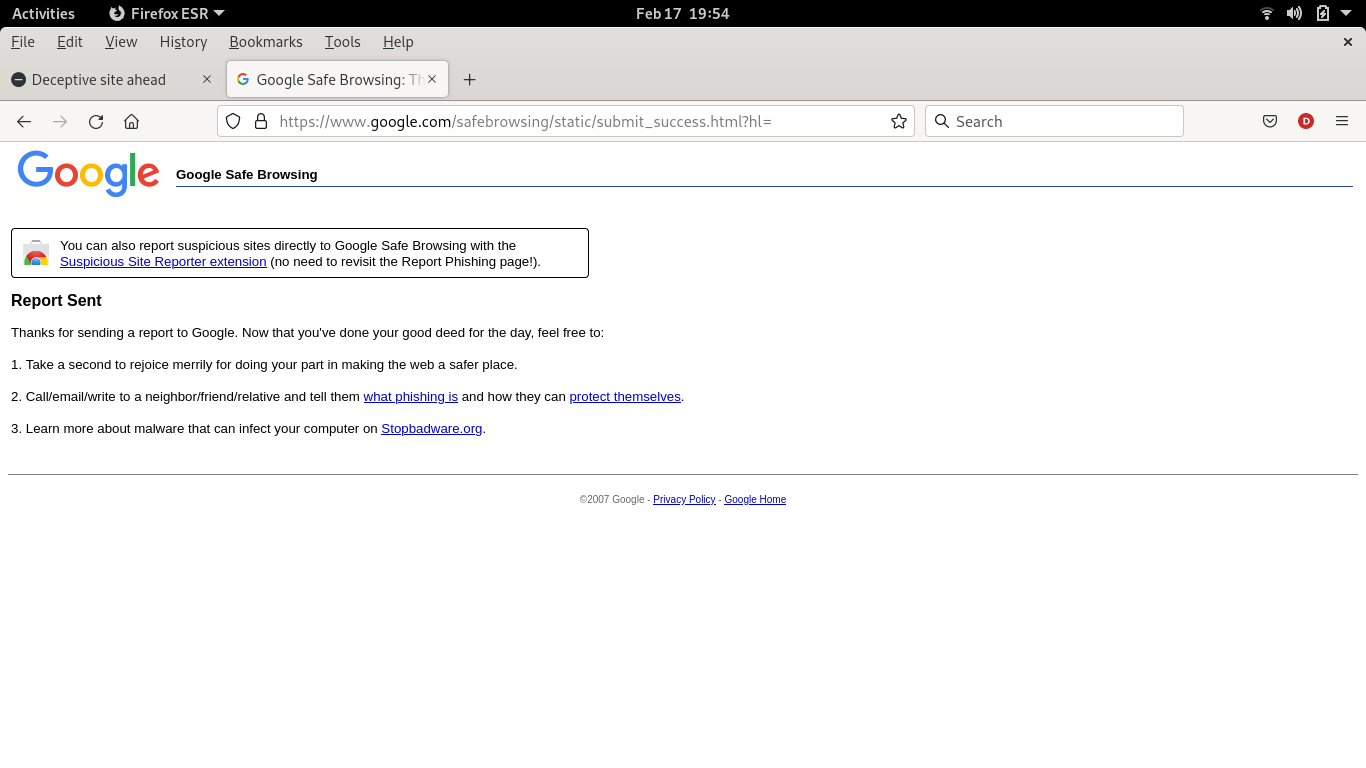Open the protect themselves link
1366x768 pixels.
click(x=625, y=397)
